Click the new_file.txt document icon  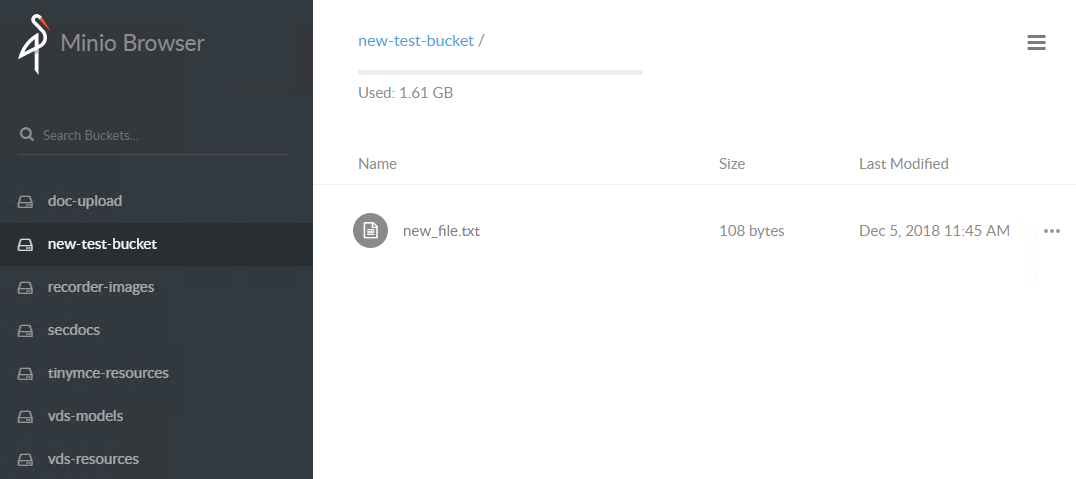pos(371,231)
